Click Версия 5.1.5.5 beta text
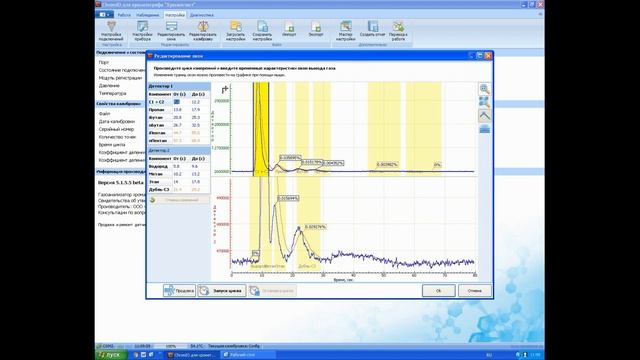 pyautogui.click(x=120, y=183)
